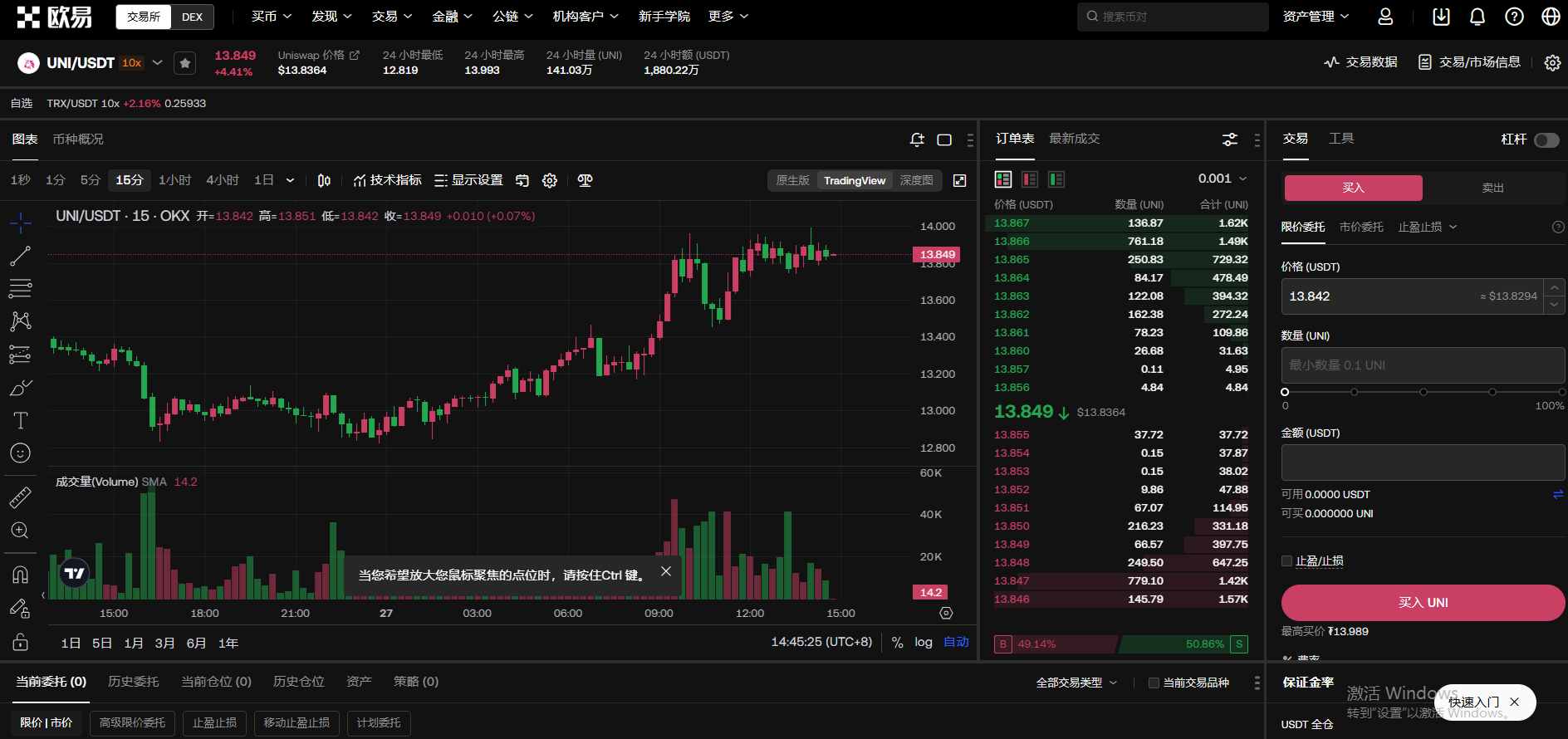Expand the 全部交易类型 dropdown
The width and height of the screenshot is (1568, 739).
click(1076, 683)
